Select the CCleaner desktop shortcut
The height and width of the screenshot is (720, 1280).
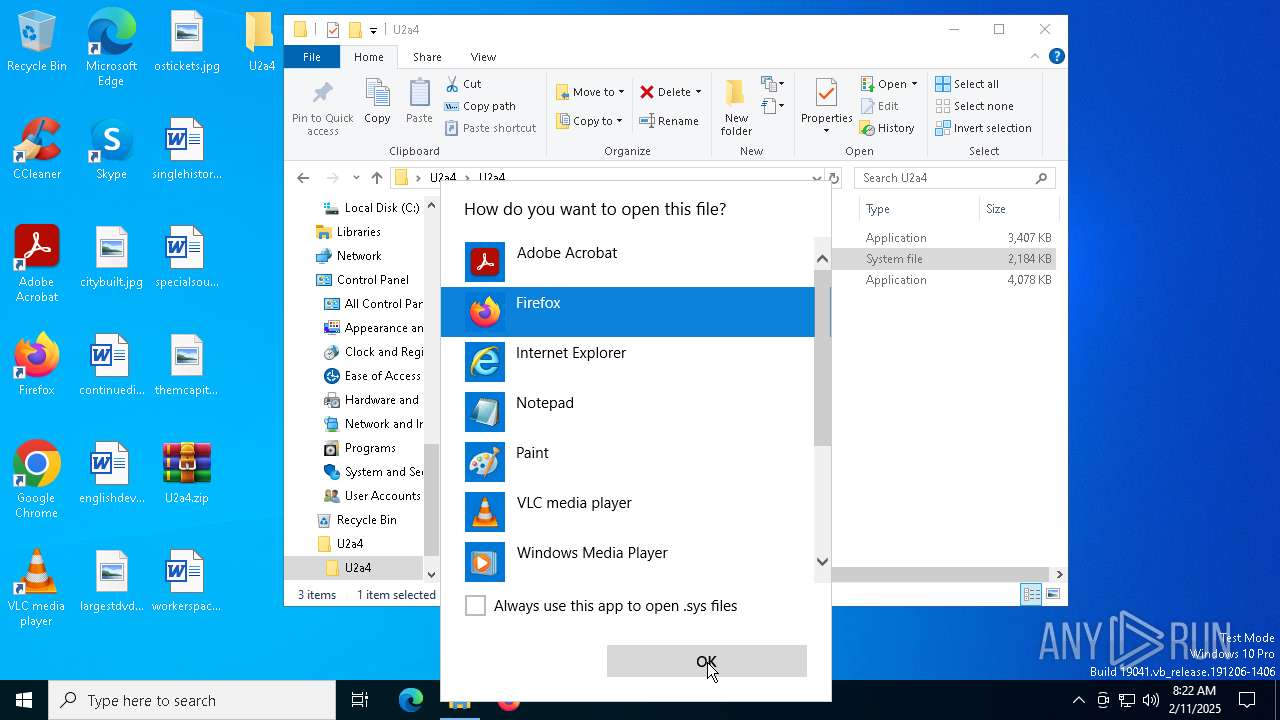point(37,149)
